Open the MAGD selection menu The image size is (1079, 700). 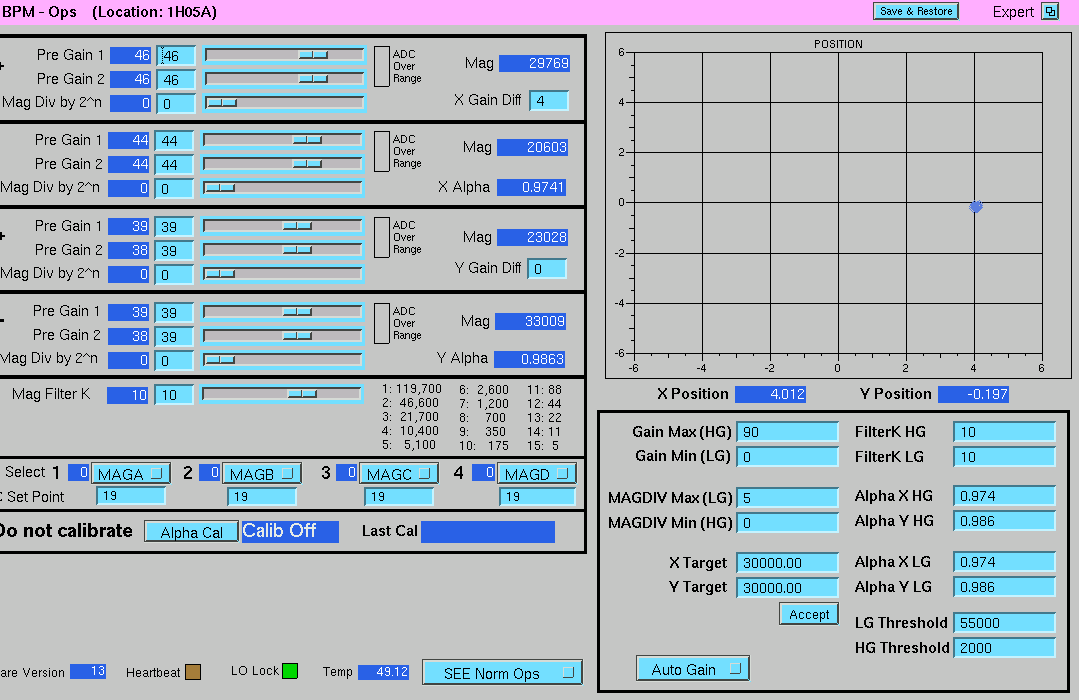536,474
